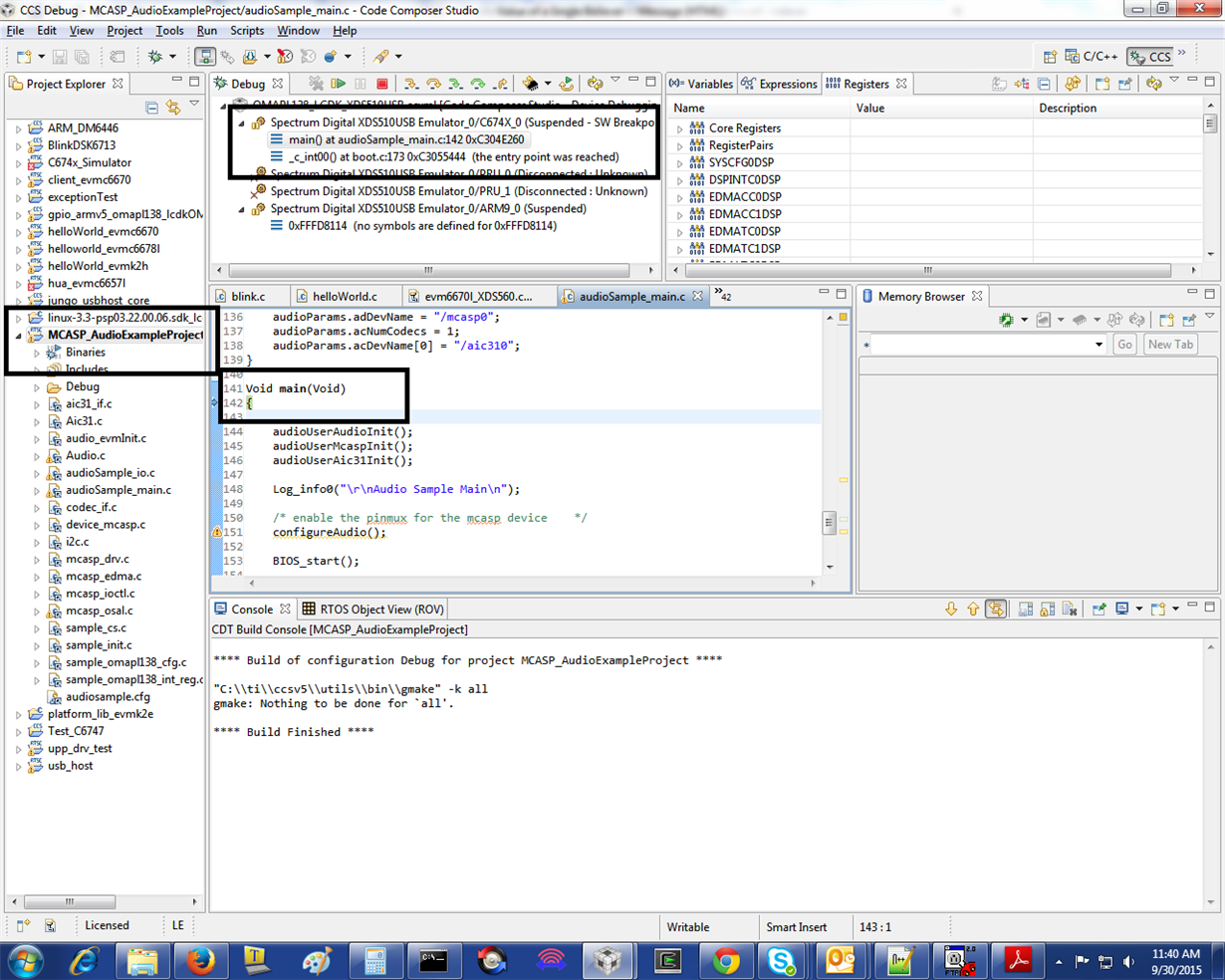Open the Console display selection dropdown

[1138, 610]
